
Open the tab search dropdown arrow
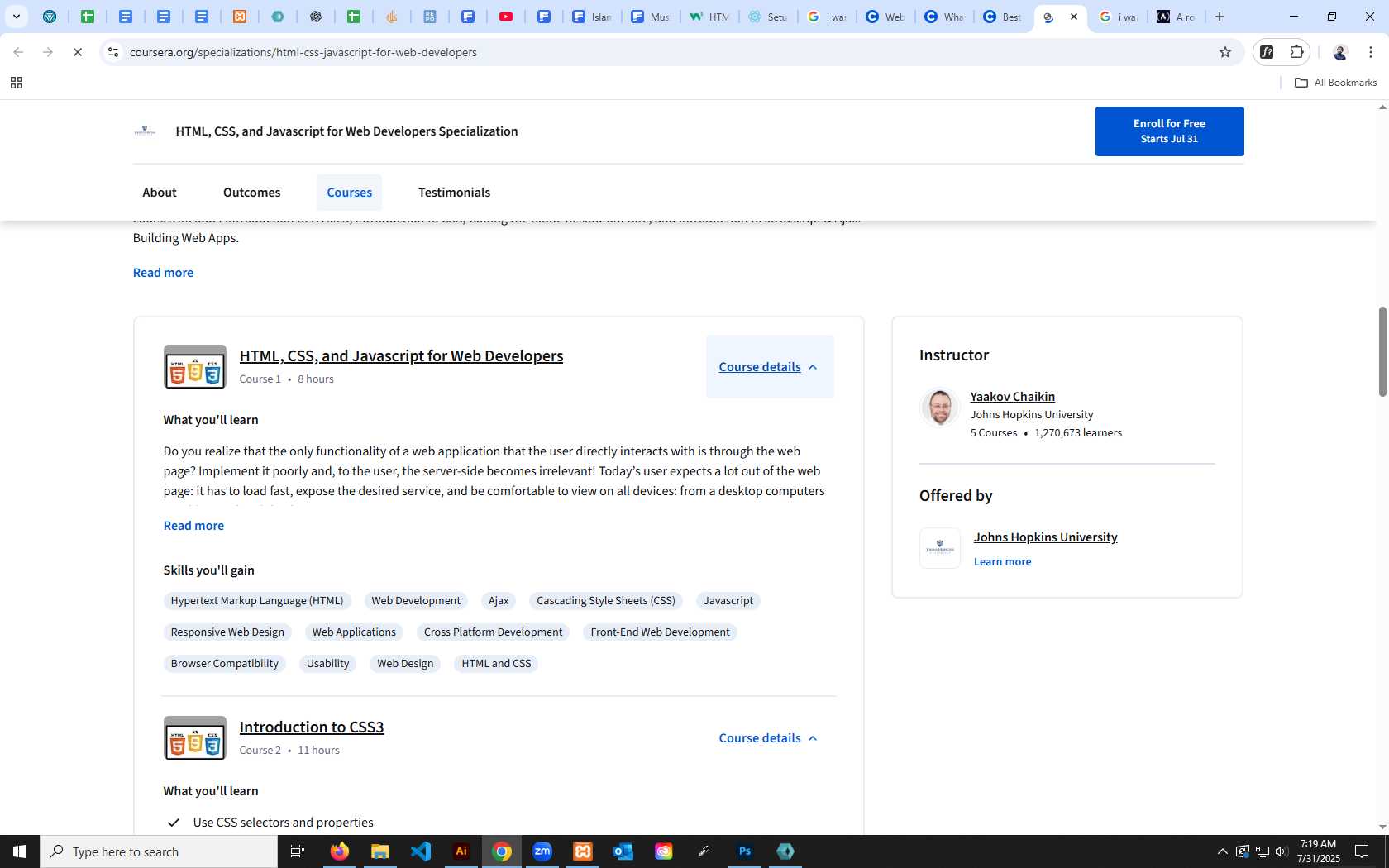click(16, 17)
